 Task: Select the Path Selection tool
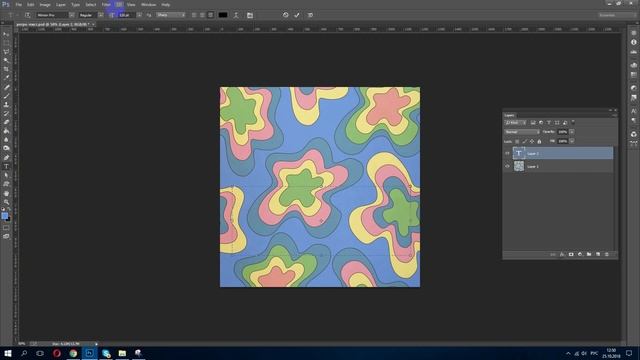pos(6,176)
